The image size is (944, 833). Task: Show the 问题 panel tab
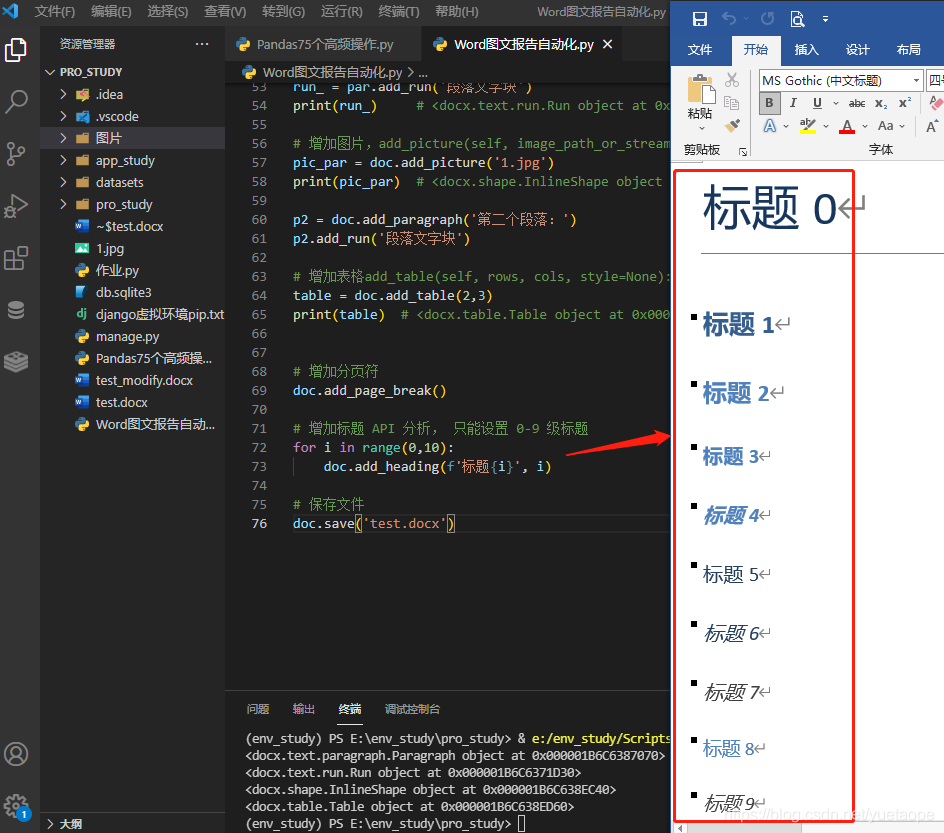[258, 709]
